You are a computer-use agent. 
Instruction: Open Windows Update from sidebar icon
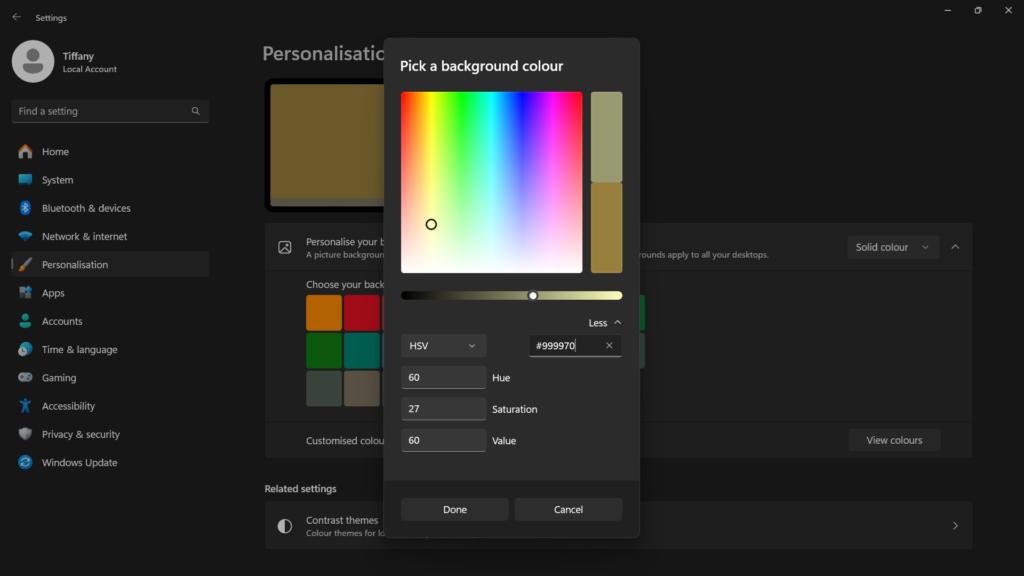pyautogui.click(x=25, y=463)
